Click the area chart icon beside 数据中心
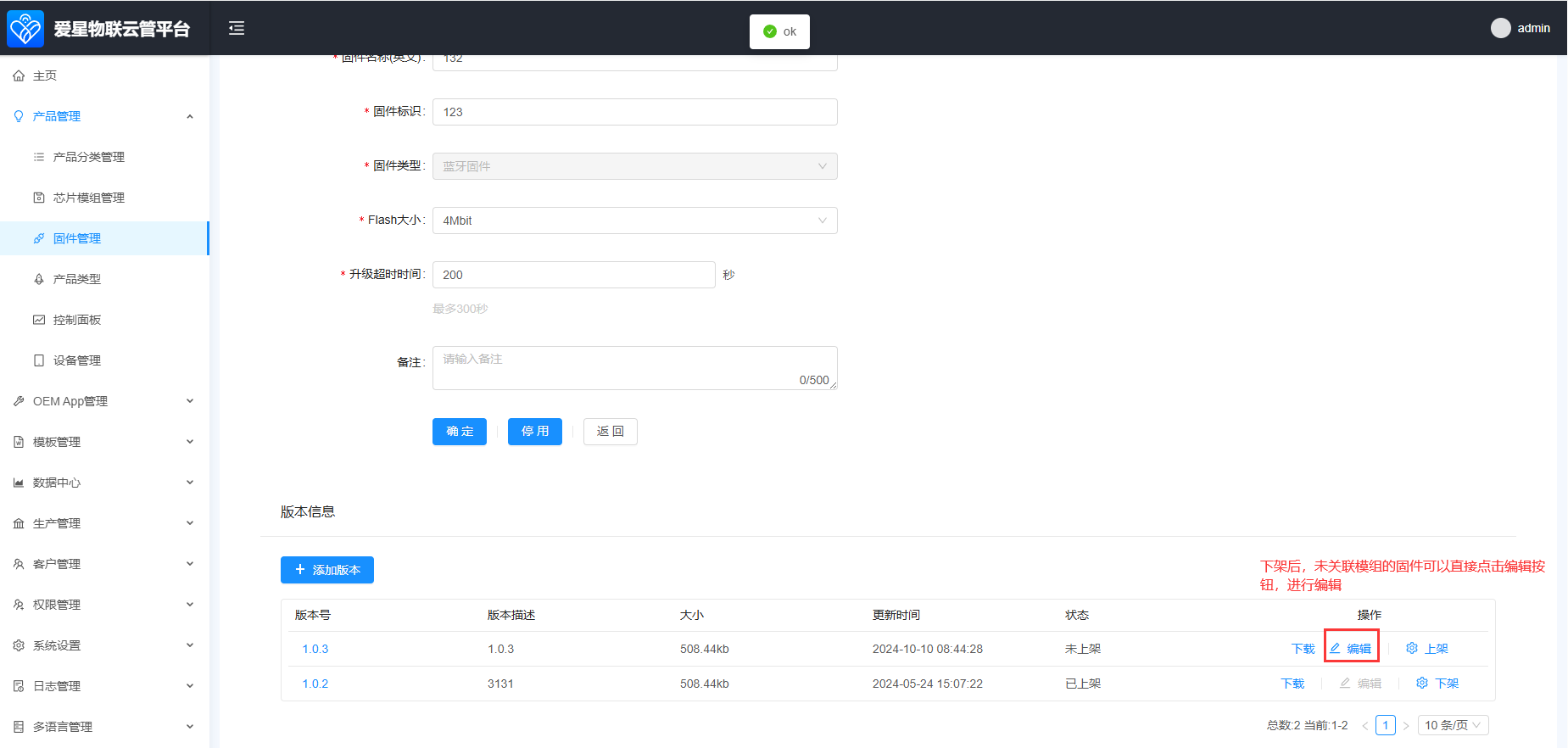The width and height of the screenshot is (1568, 748). click(19, 483)
